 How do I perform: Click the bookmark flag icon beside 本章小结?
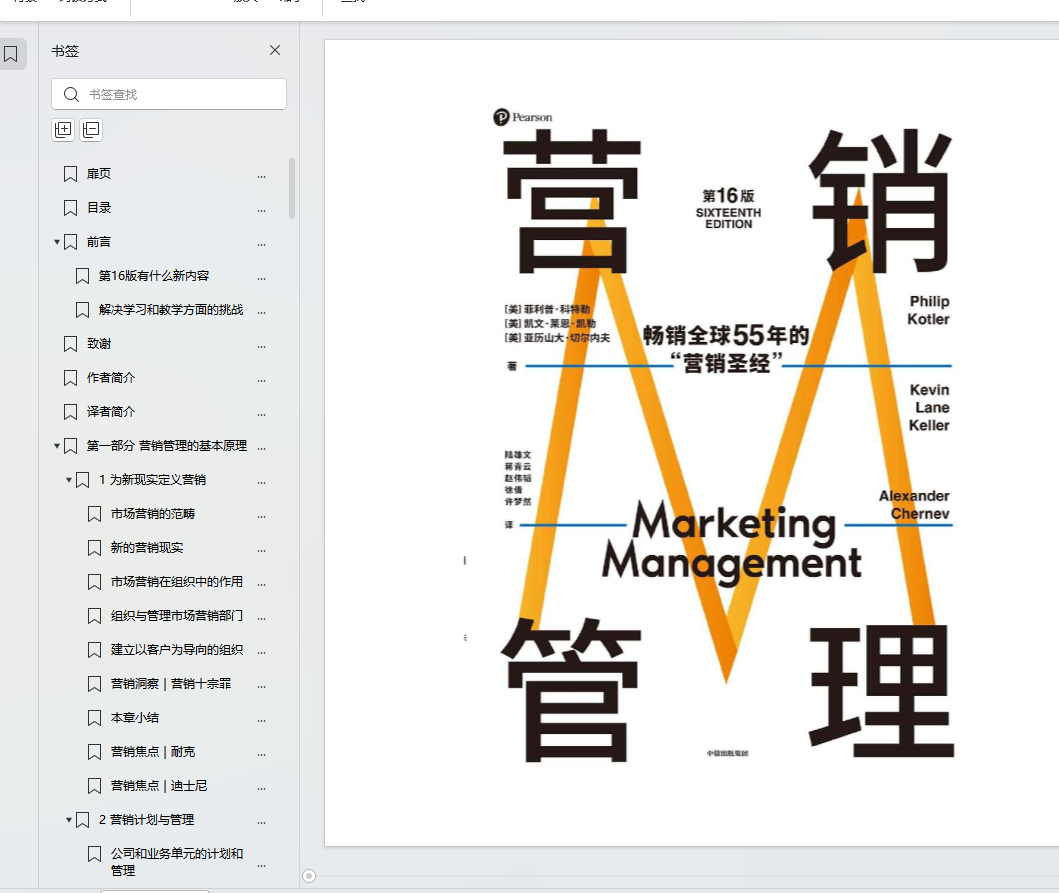[x=95, y=718]
